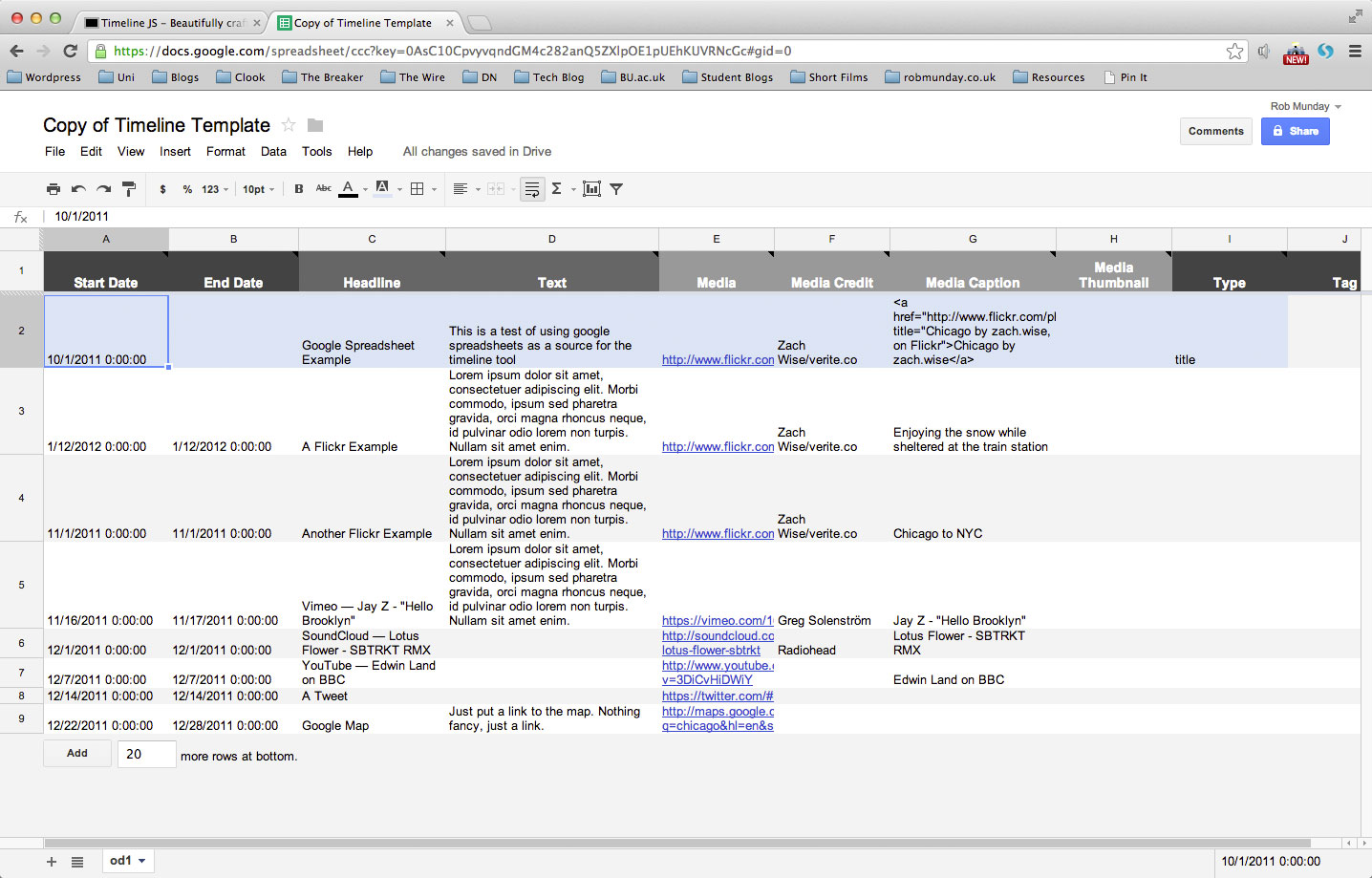
Task: Click the blue Share button
Action: (1296, 131)
